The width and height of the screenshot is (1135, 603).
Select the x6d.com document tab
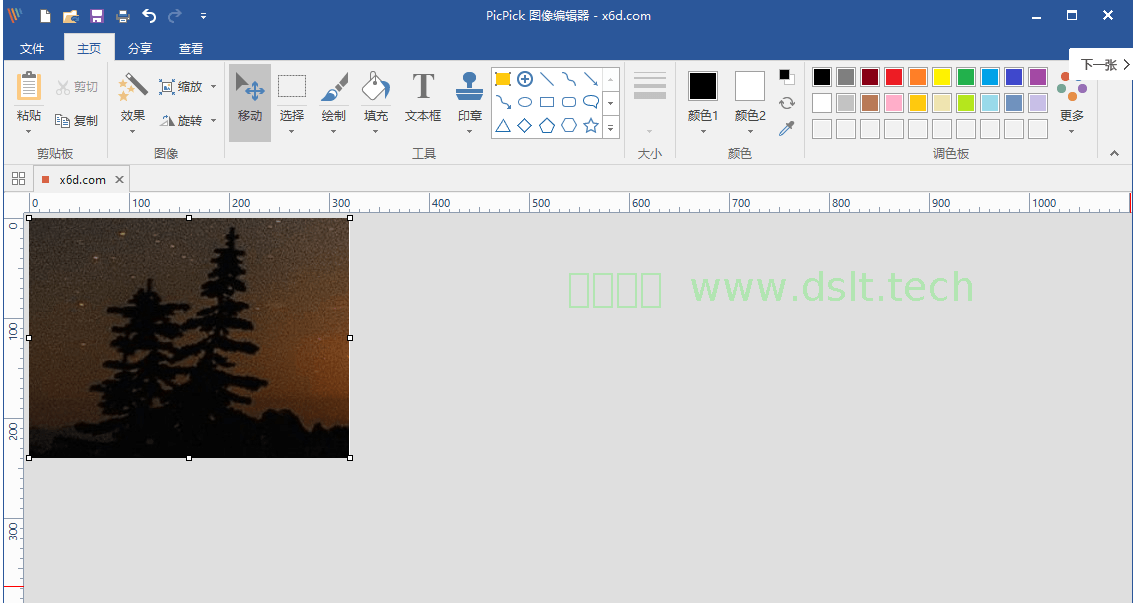coord(82,180)
